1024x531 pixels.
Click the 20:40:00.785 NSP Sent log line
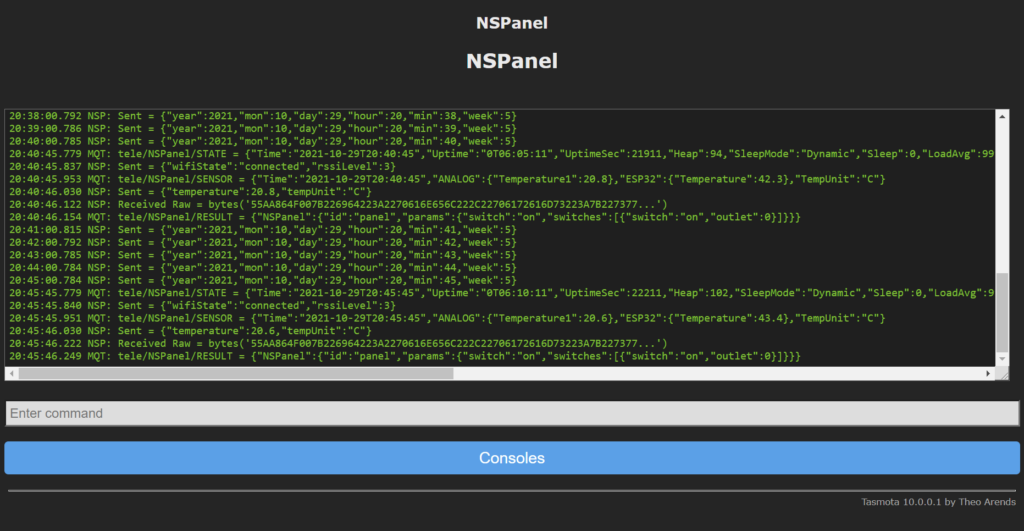(x=263, y=141)
